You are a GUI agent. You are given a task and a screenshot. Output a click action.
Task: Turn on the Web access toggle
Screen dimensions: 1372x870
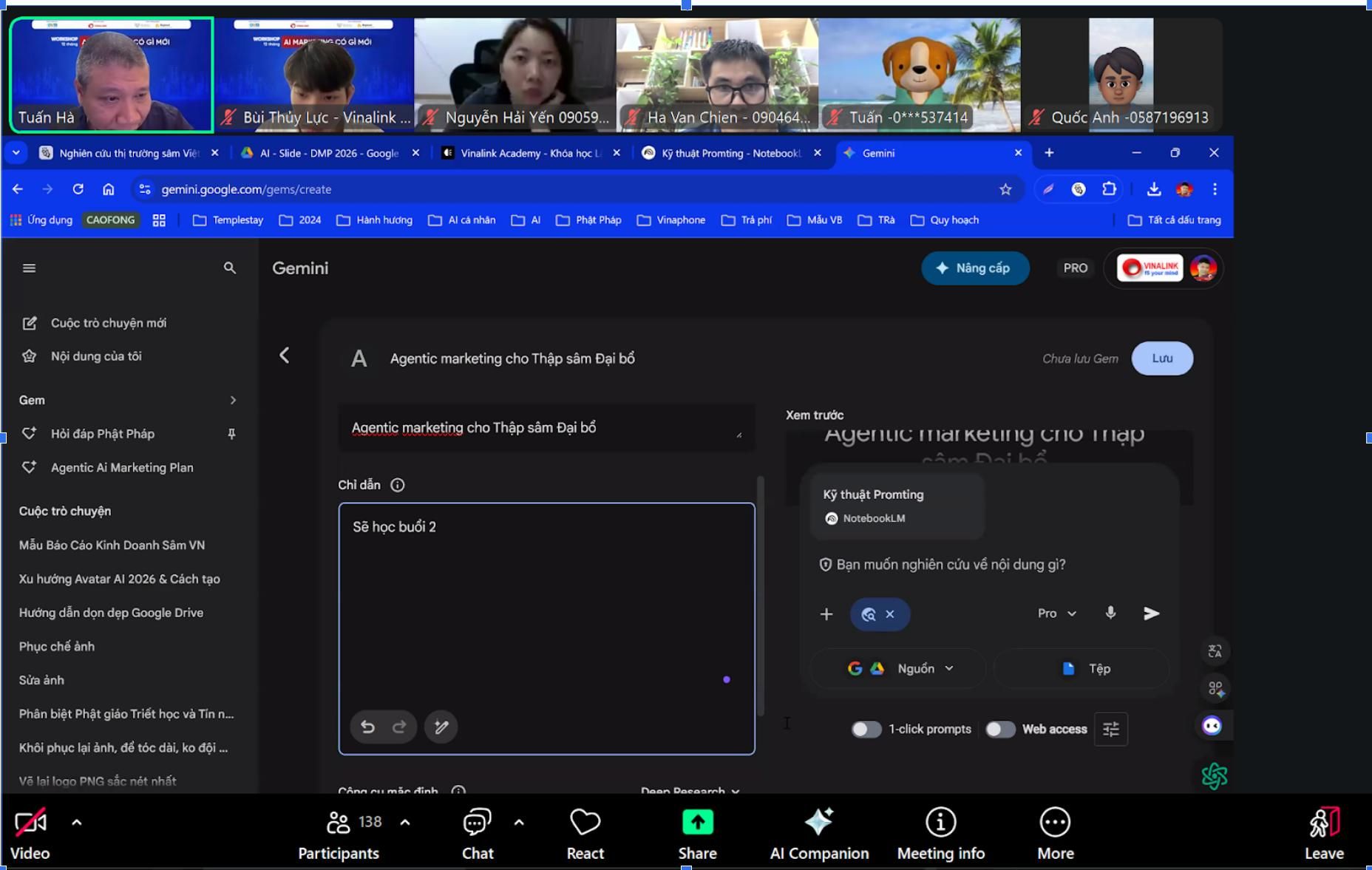(1001, 729)
